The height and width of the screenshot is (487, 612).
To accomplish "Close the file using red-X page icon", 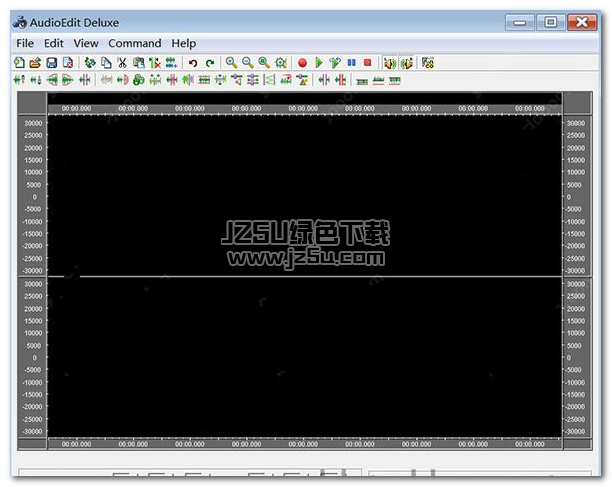I will point(68,62).
